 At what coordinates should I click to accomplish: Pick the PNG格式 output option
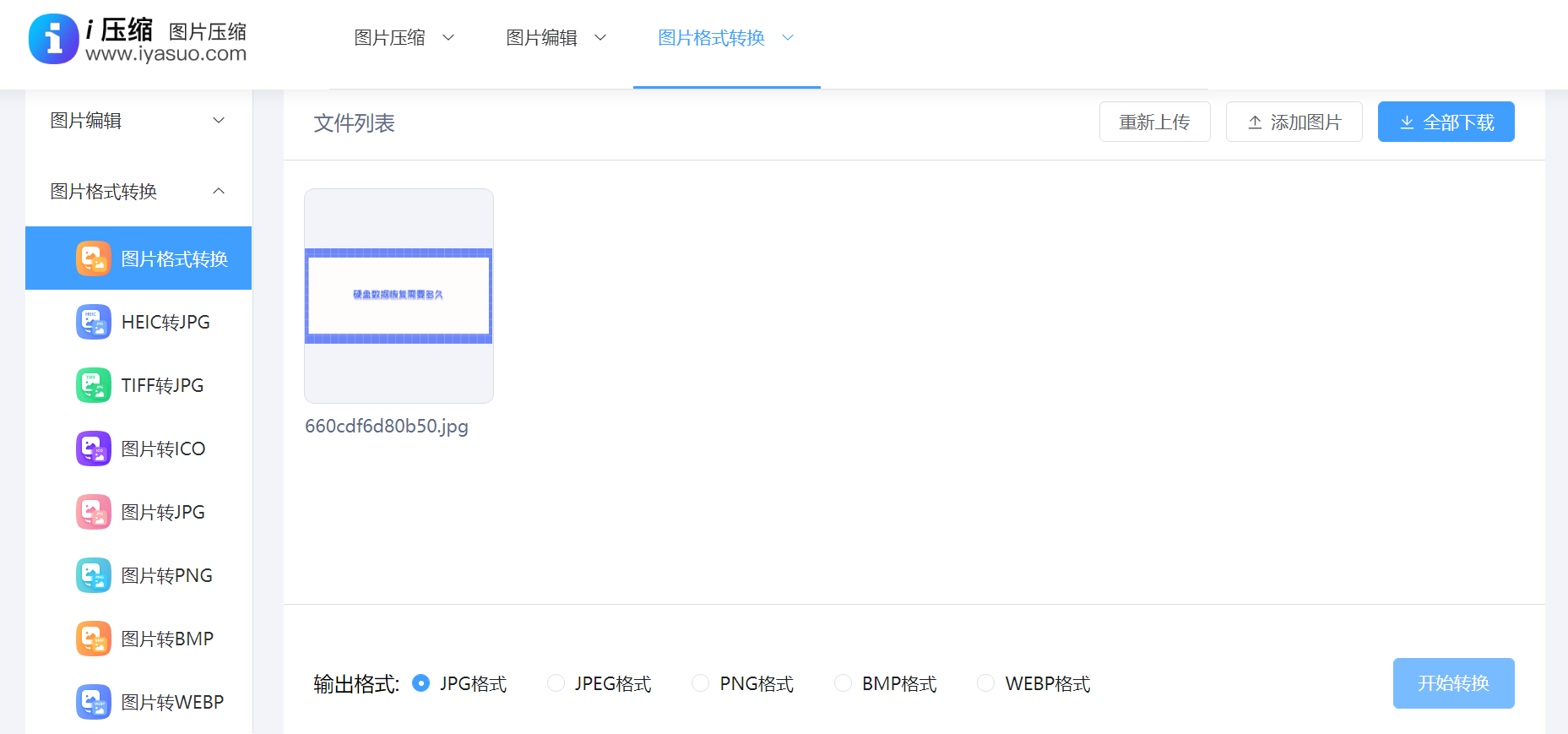pos(700,683)
